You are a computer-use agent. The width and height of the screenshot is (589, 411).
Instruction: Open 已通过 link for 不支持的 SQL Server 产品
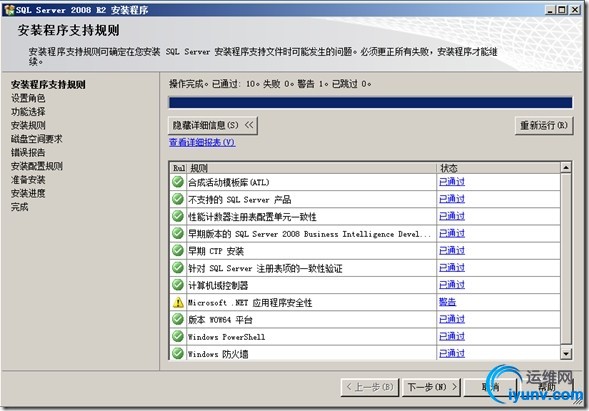pyautogui.click(x=452, y=199)
